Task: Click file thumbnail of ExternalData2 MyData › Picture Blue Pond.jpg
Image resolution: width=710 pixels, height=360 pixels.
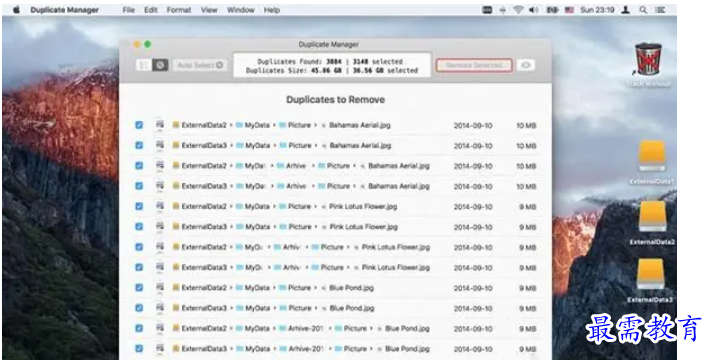Action: 159,288
